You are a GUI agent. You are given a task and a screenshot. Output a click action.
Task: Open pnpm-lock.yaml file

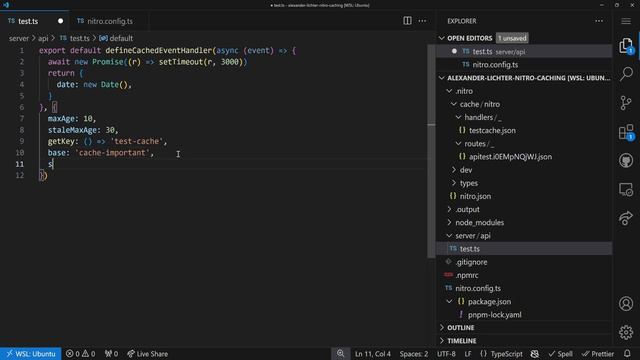point(524,315)
